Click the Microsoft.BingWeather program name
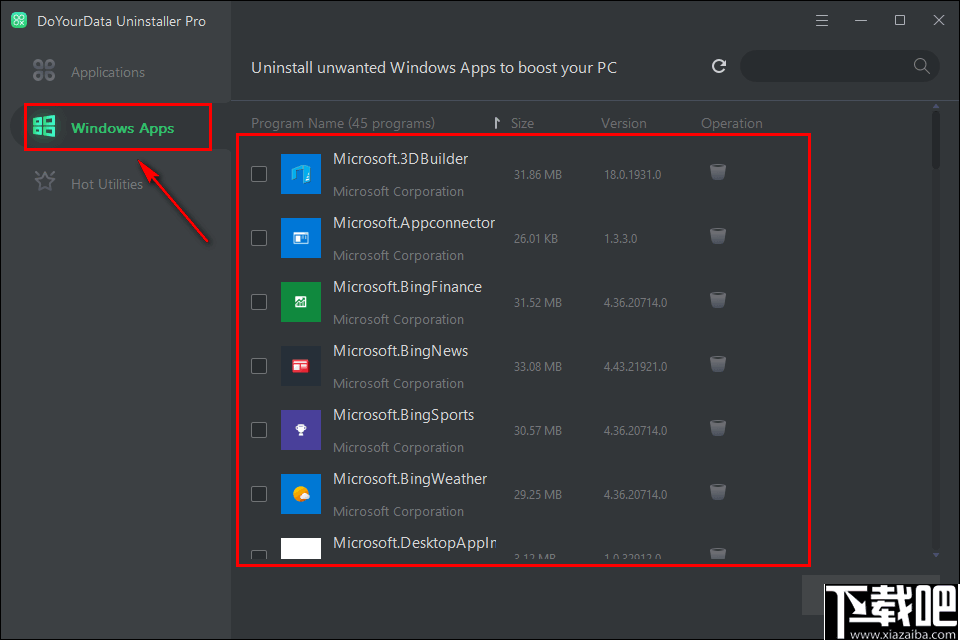 [x=410, y=478]
